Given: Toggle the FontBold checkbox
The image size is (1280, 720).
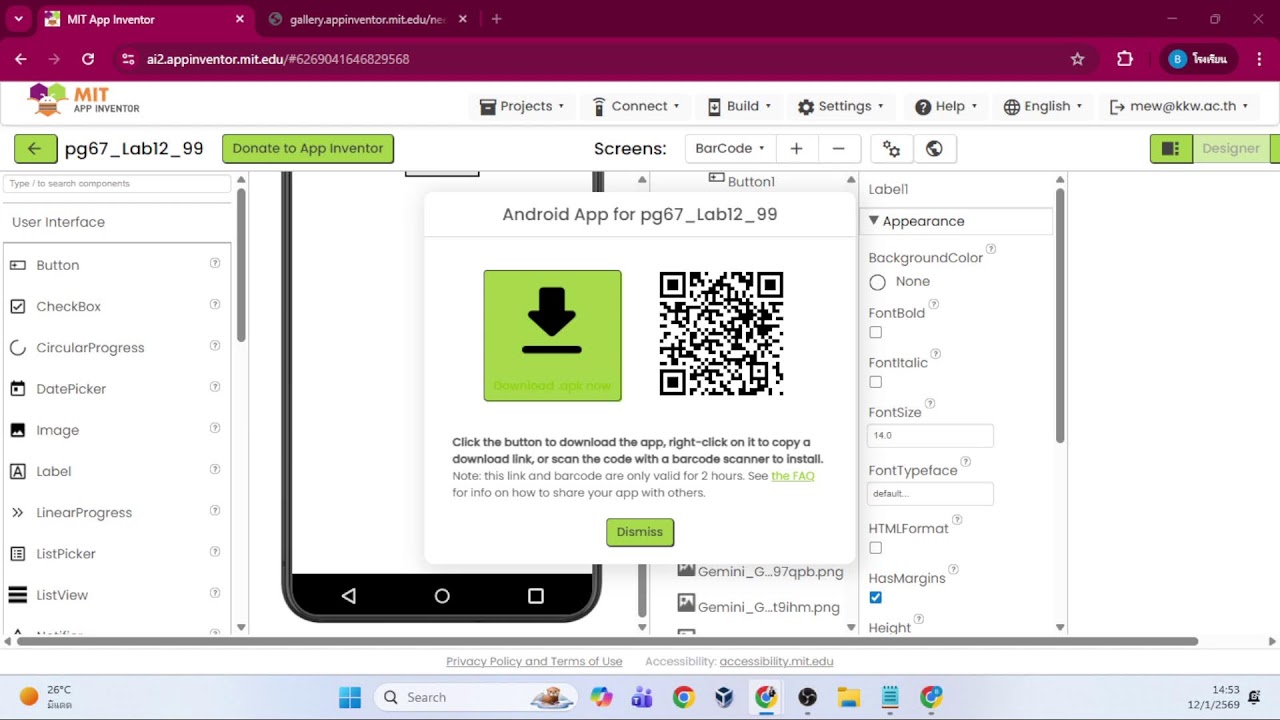Looking at the screenshot, I should pyautogui.click(x=876, y=332).
